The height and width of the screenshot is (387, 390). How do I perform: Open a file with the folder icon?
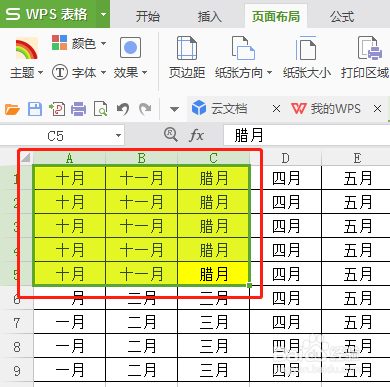(x=12, y=109)
